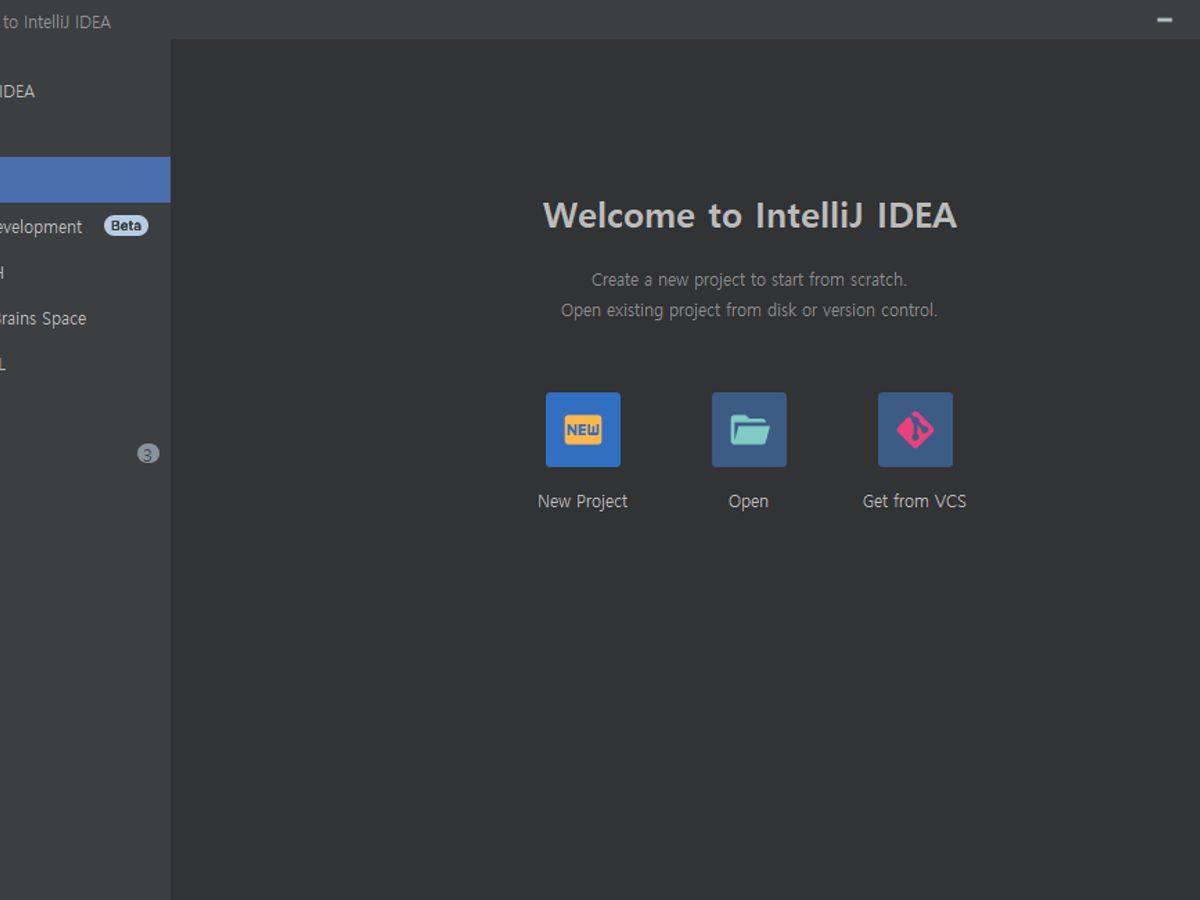Click the grey 3 notification badge

pyautogui.click(x=148, y=454)
